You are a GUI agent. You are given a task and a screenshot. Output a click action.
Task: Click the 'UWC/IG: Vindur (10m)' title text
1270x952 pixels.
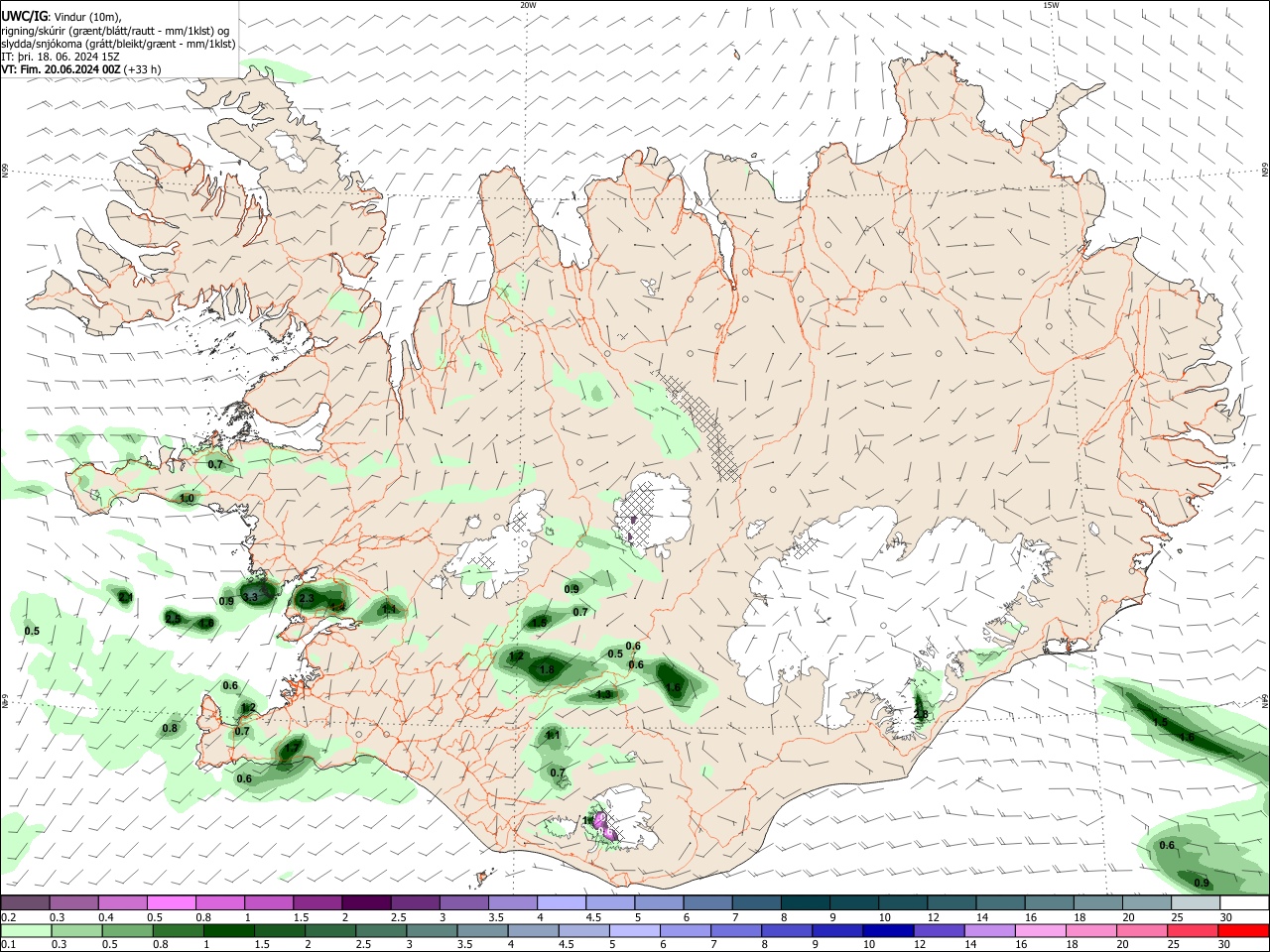[60, 16]
